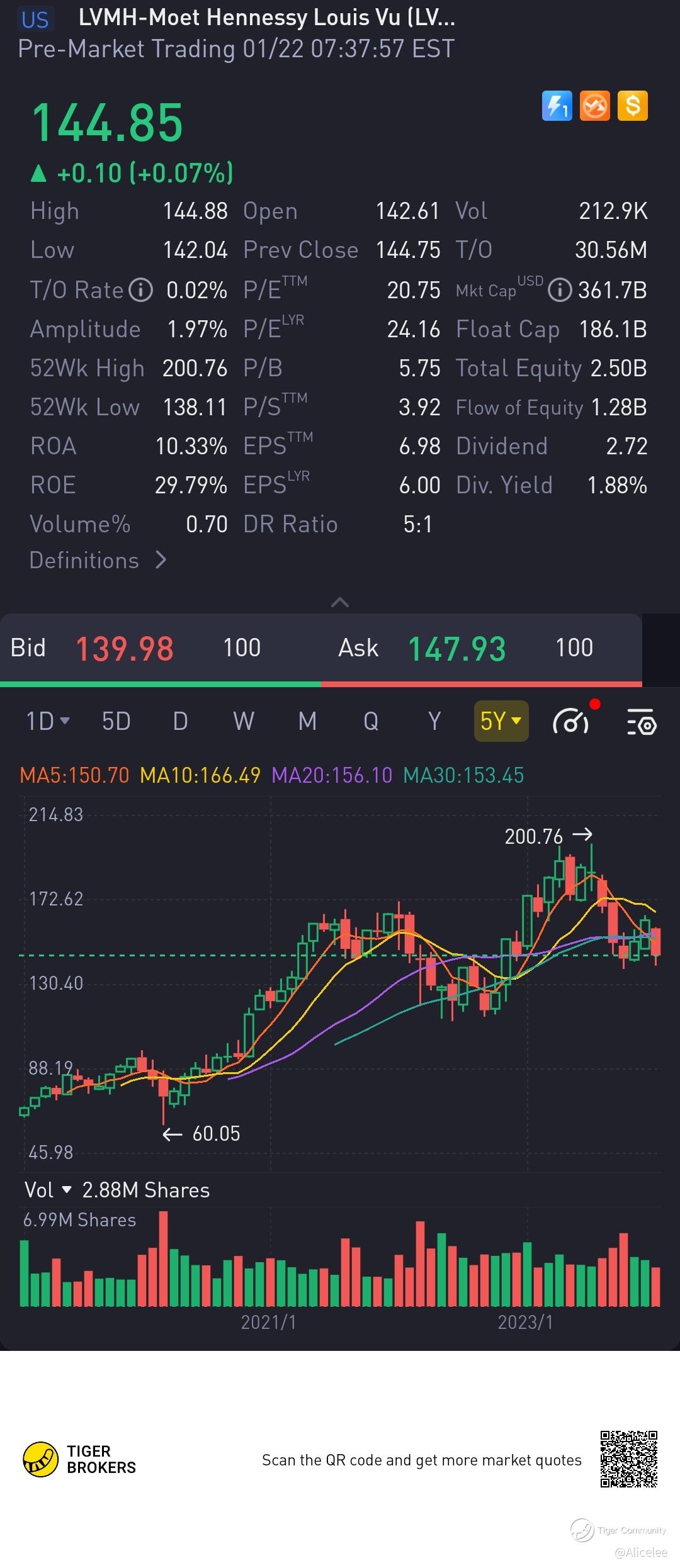680x1568 pixels.
Task: Open chart settings list icon
Action: point(642,722)
